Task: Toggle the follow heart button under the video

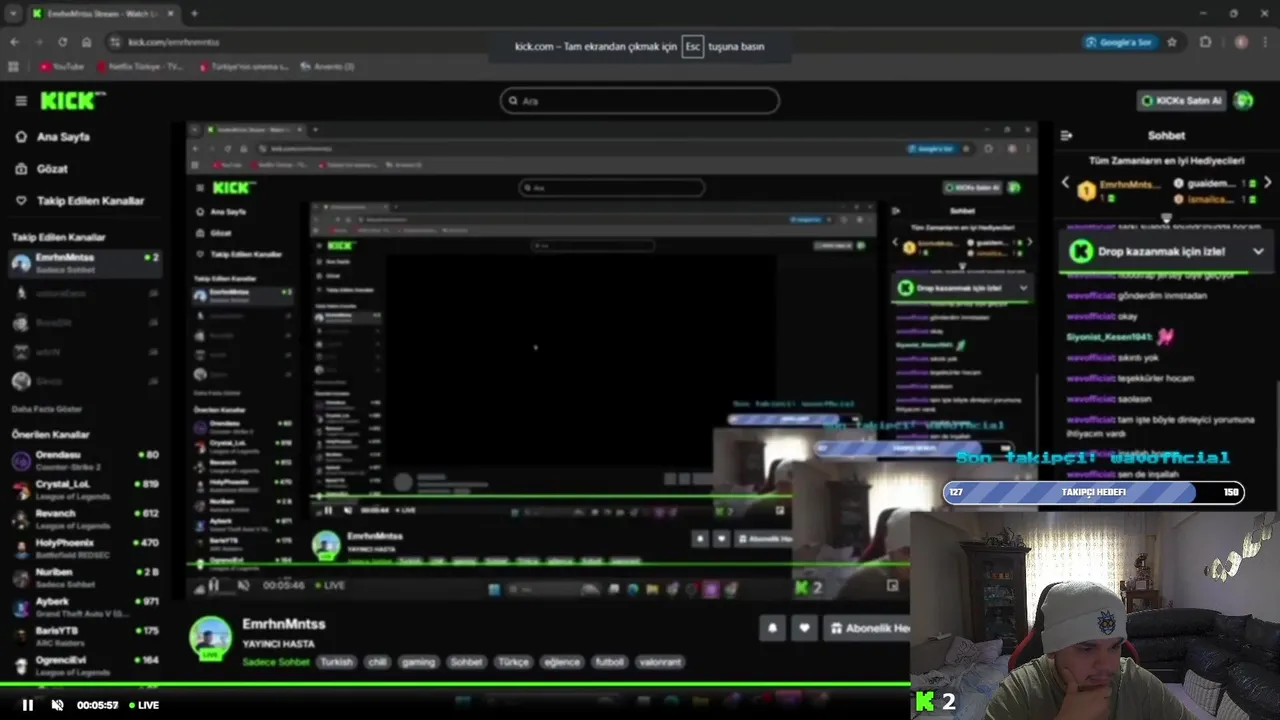Action: coord(804,629)
